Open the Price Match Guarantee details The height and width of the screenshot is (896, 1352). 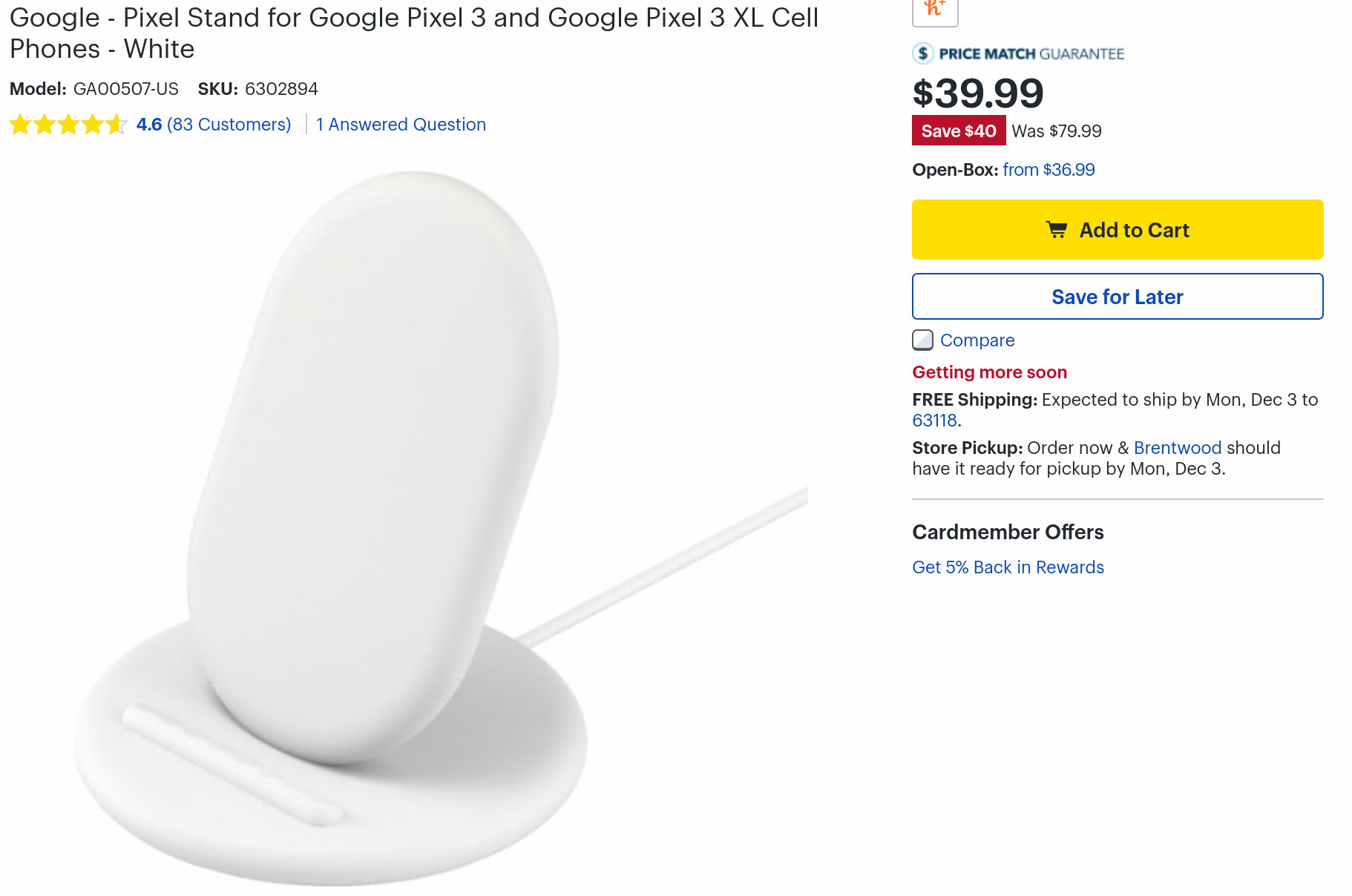pos(1031,53)
